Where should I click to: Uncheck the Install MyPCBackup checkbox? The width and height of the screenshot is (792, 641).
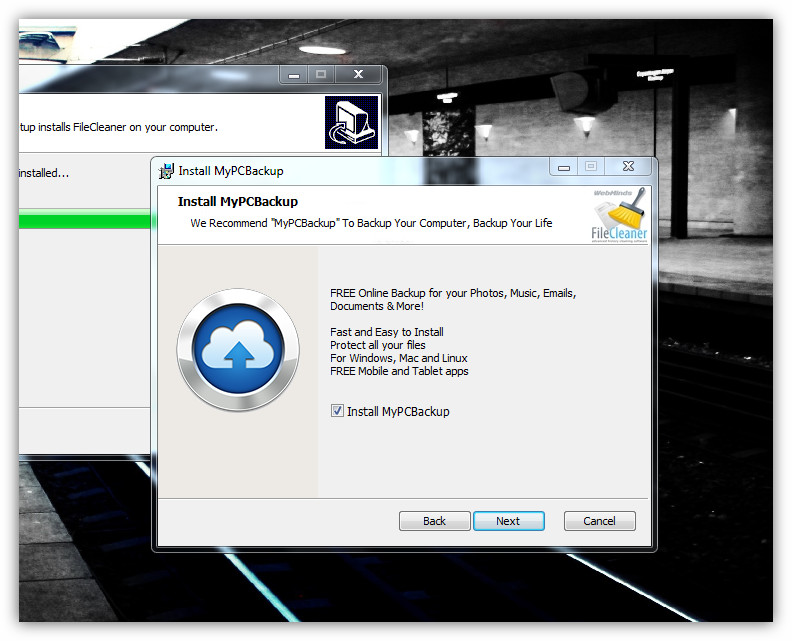pos(337,411)
